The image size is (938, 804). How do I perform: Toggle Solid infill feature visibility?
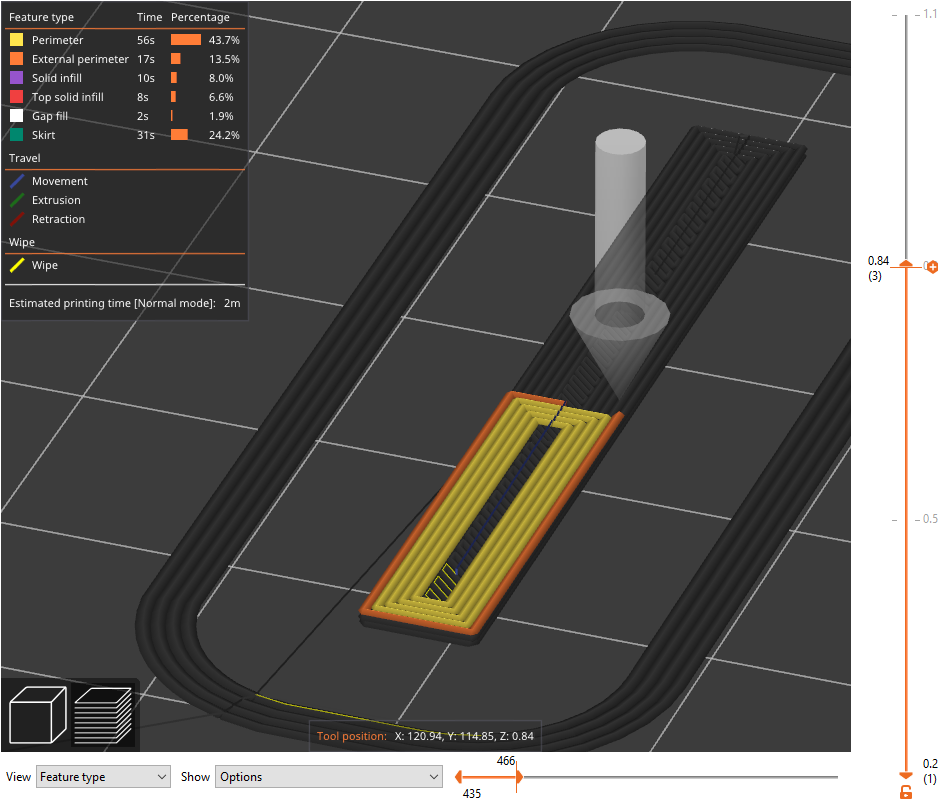[x=124, y=78]
